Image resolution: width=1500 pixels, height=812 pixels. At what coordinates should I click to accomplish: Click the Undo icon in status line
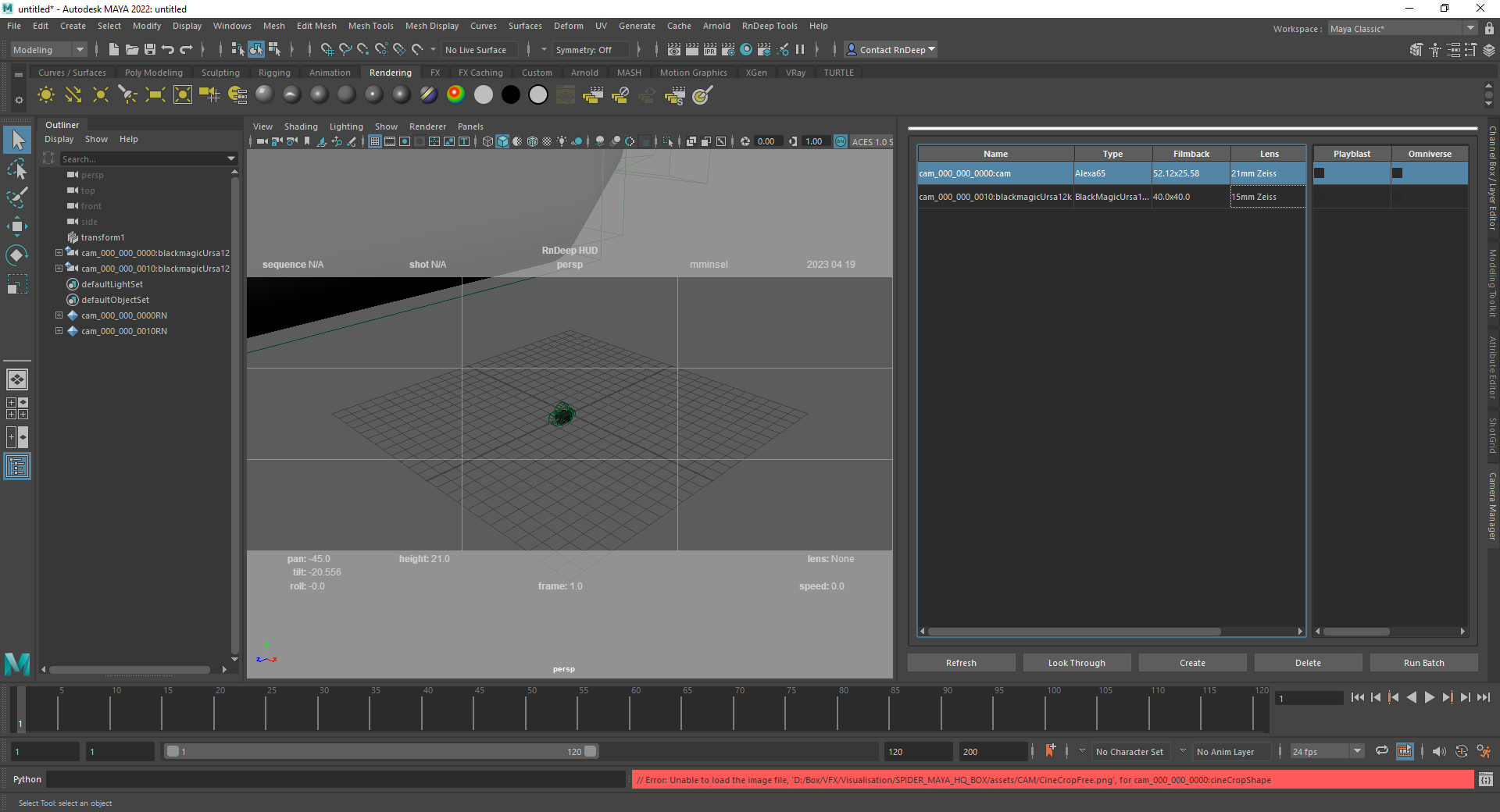click(168, 50)
